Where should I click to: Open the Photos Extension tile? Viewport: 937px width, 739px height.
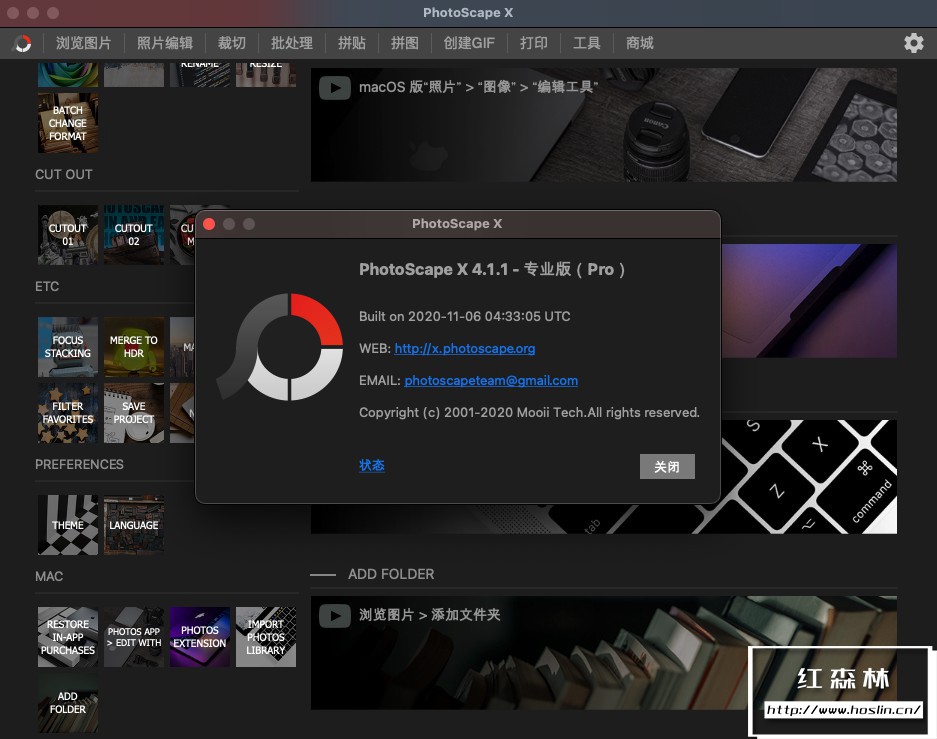[x=200, y=637]
